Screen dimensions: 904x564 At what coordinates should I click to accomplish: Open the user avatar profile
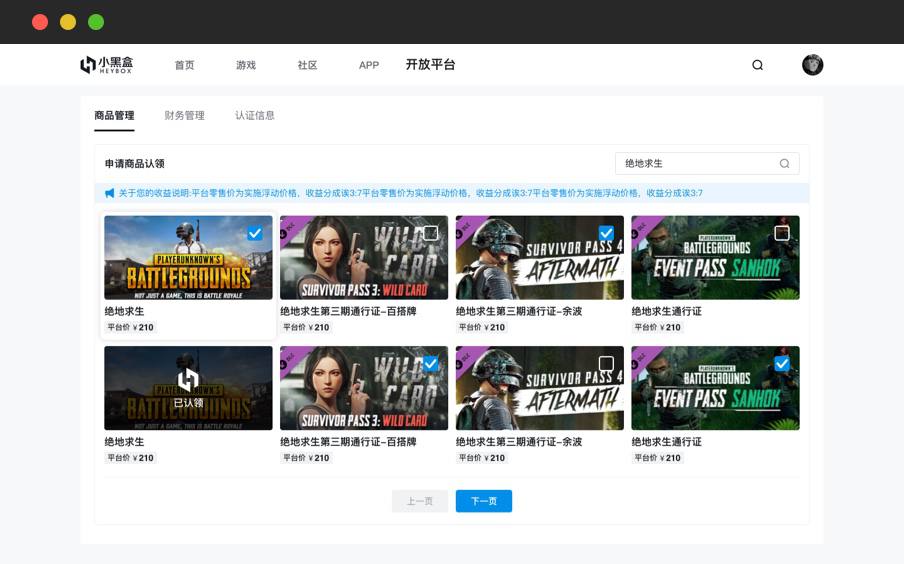pos(812,65)
